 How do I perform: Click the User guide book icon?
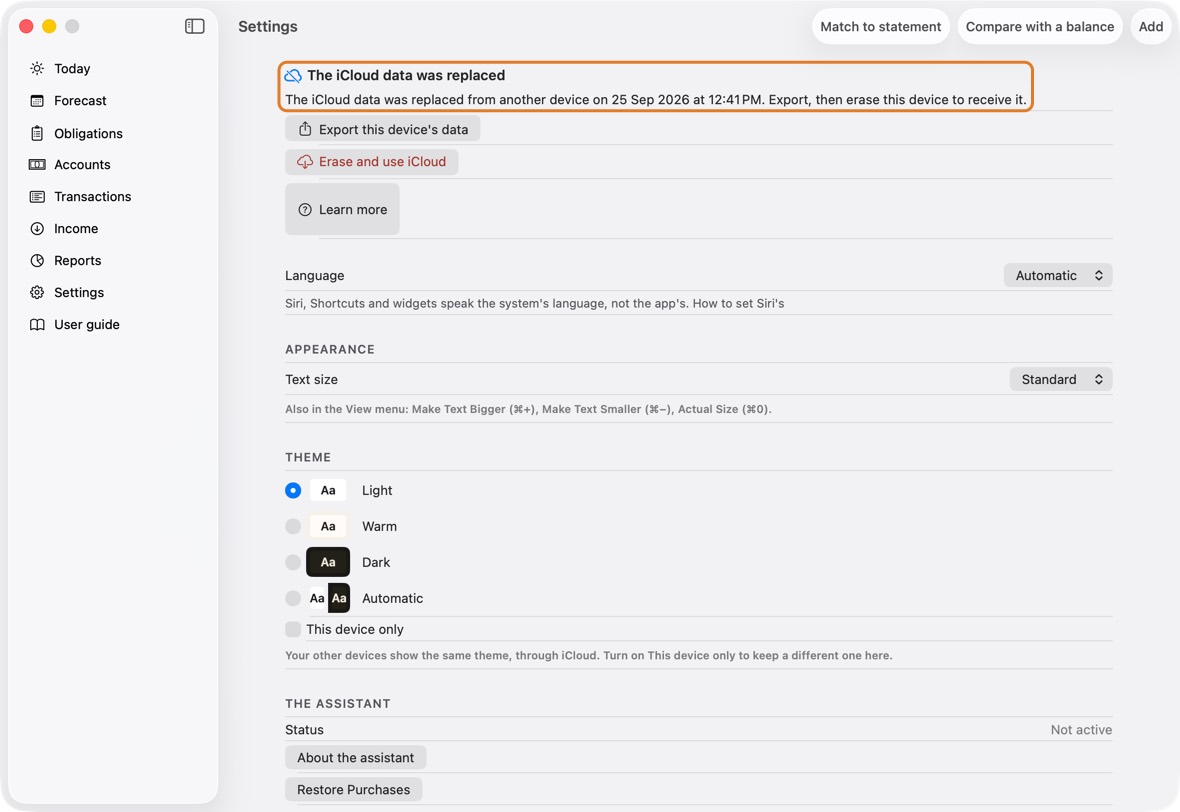[x=37, y=324]
